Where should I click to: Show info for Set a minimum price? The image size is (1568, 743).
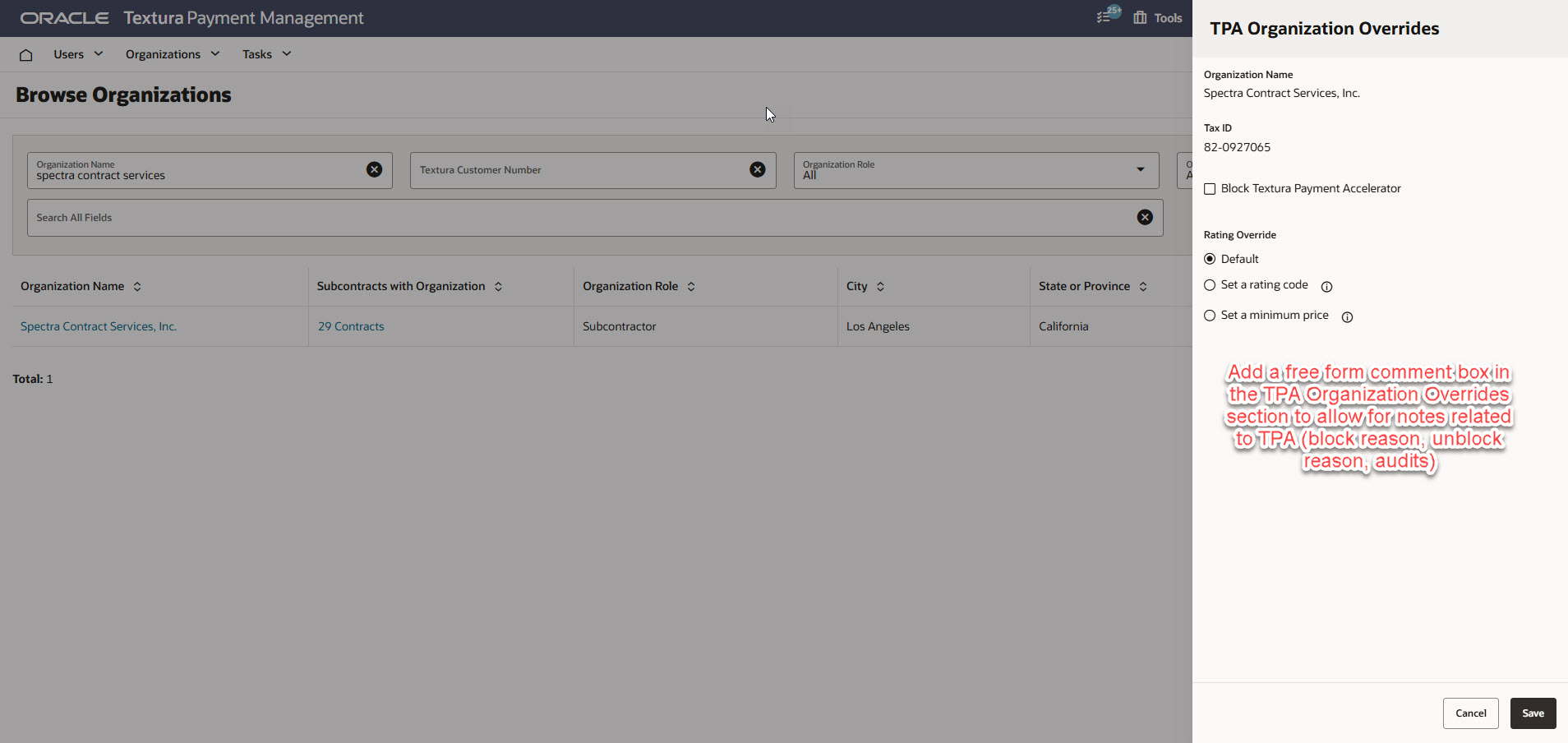click(1347, 317)
